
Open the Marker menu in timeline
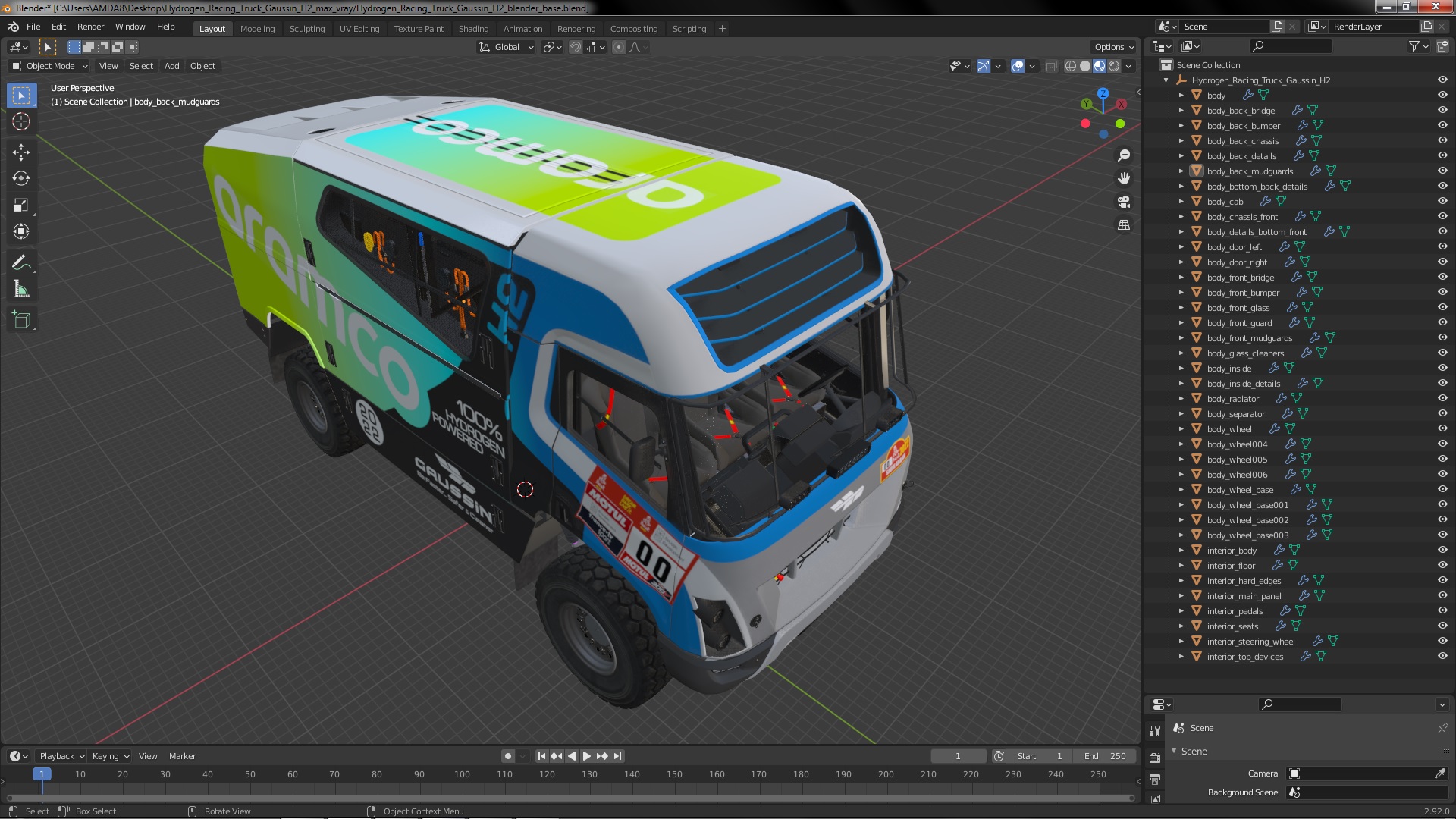182,756
